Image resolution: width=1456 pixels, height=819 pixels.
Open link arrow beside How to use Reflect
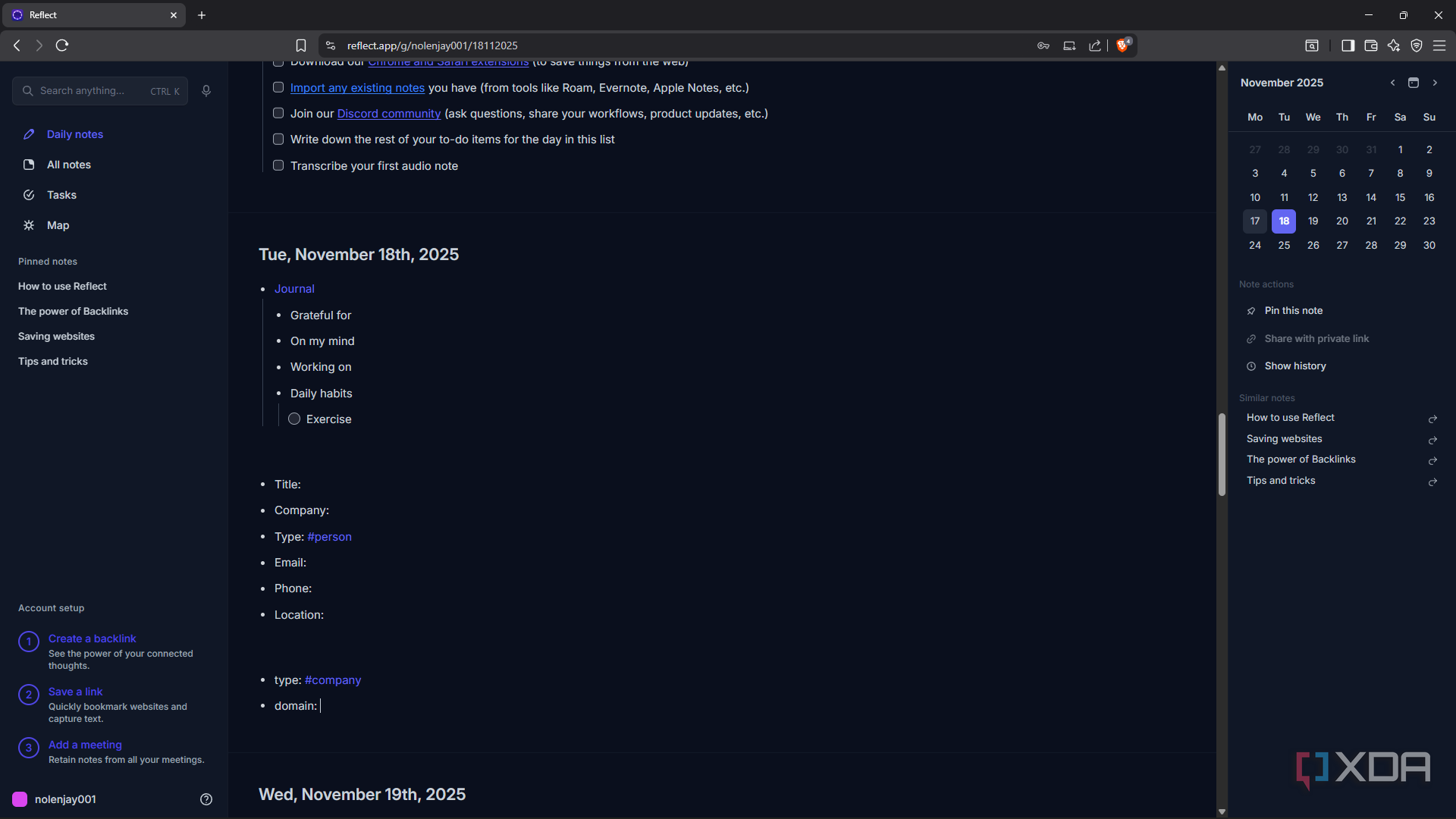click(x=1432, y=419)
